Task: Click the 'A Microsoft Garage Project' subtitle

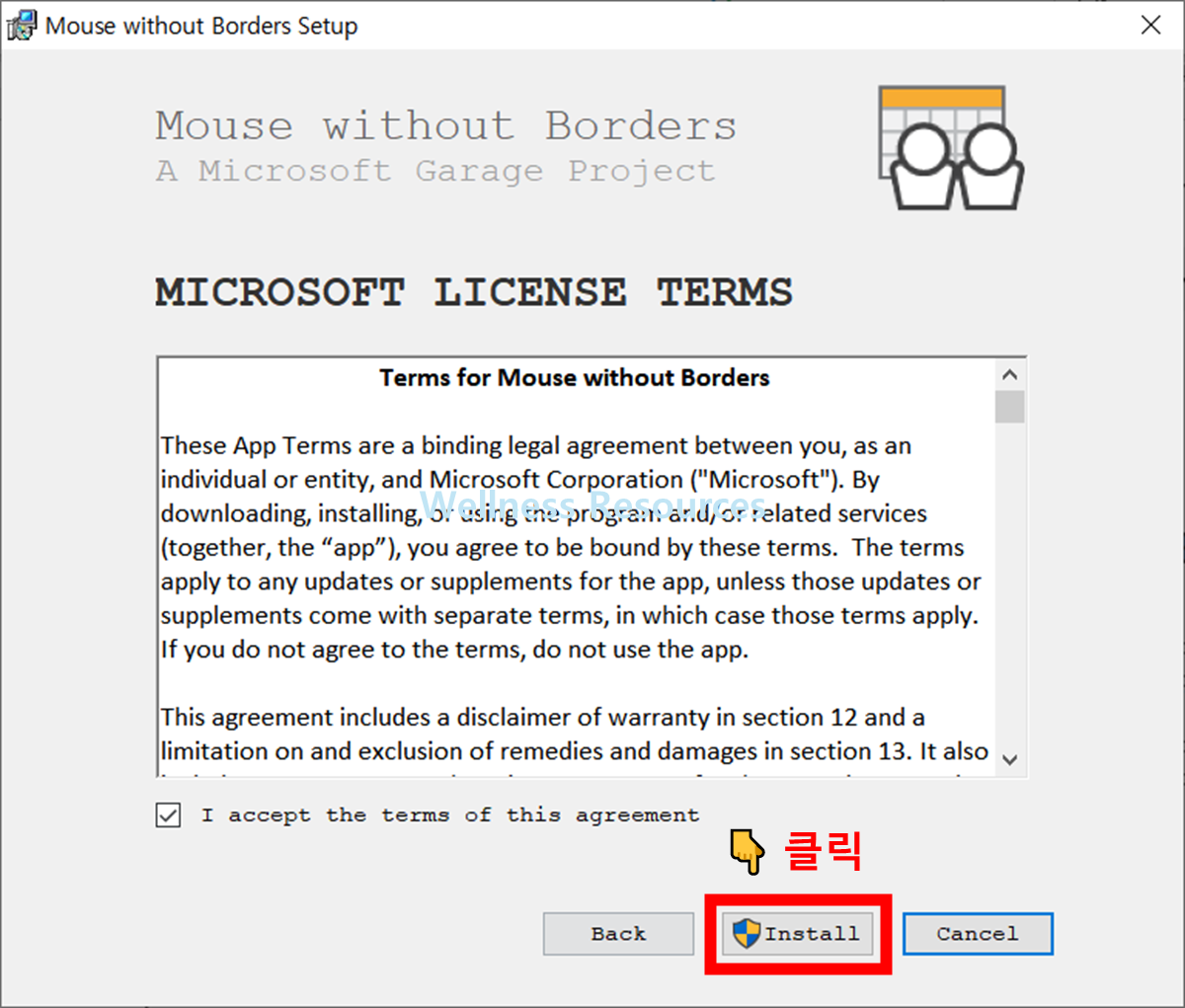Action: point(435,171)
